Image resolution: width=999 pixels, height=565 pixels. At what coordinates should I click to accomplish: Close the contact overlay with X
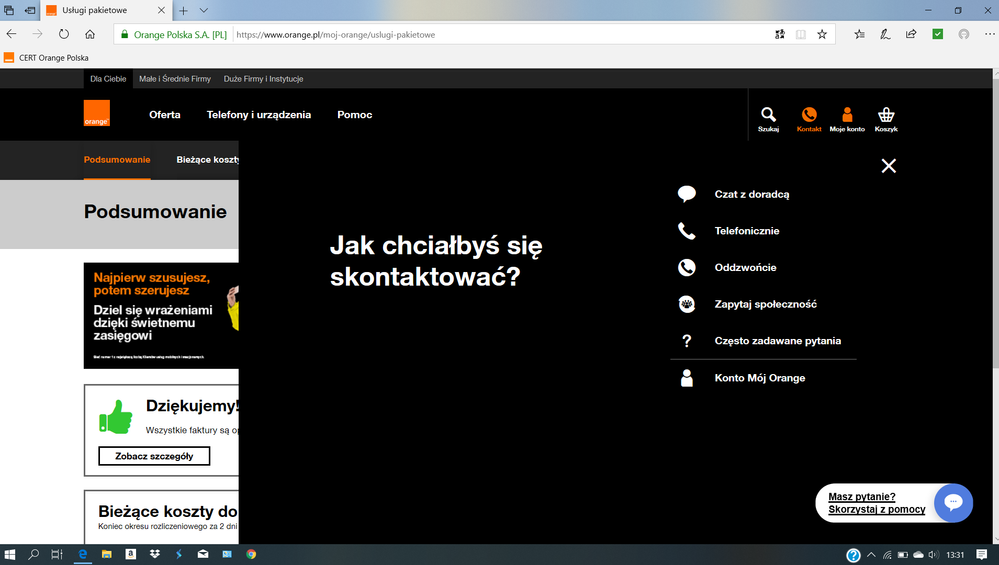tap(888, 166)
